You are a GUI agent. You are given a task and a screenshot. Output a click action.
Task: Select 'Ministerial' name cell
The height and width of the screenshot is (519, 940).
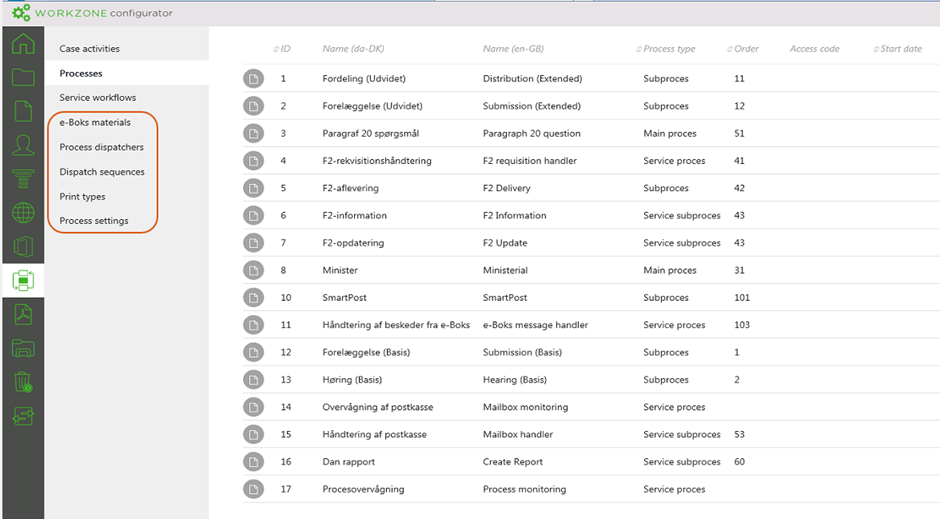(x=505, y=270)
